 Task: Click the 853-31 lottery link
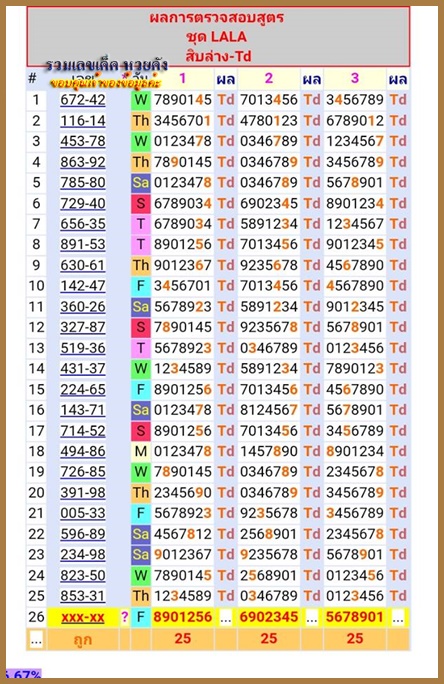pos(83,596)
